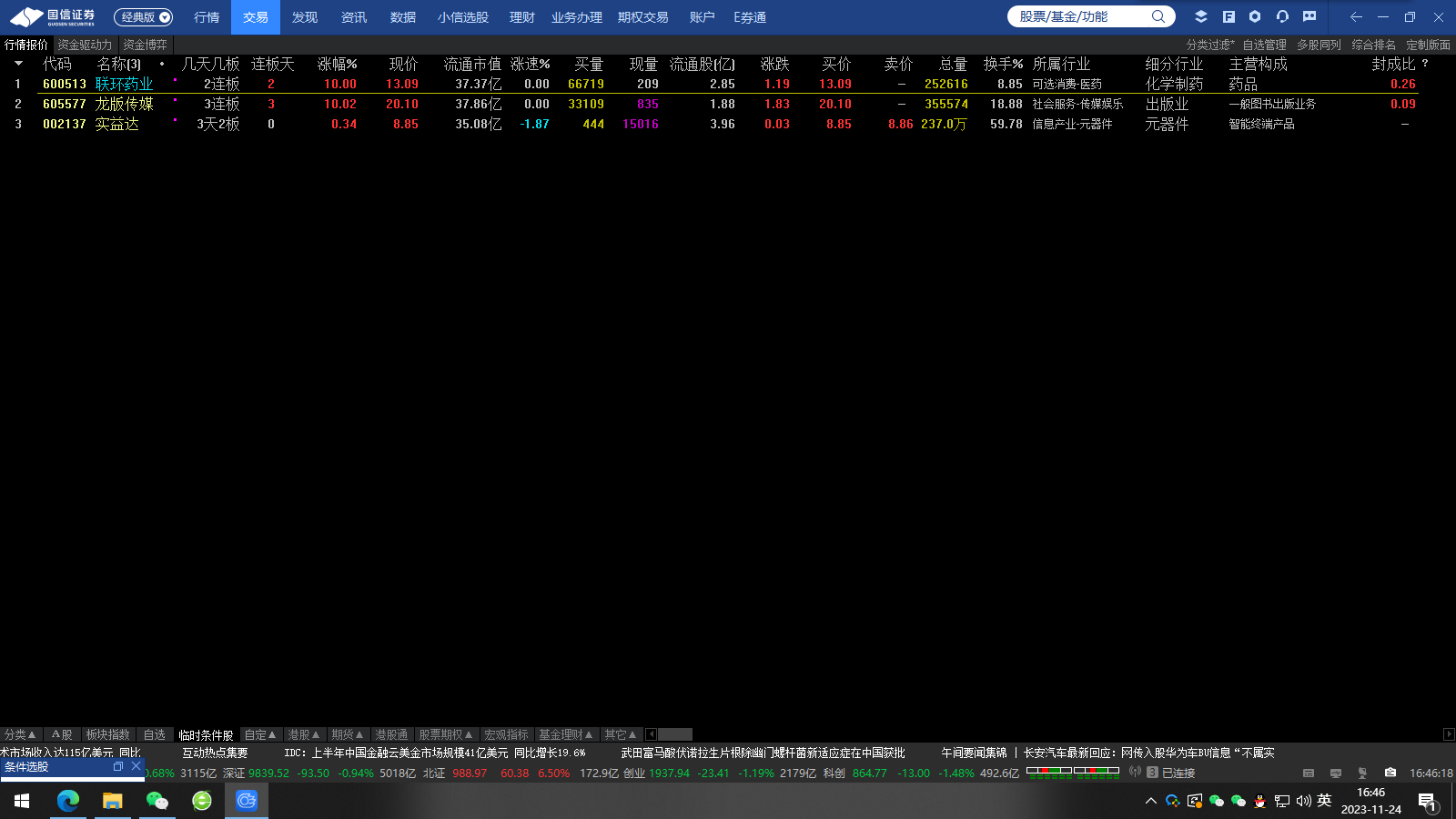The height and width of the screenshot is (819, 1456).
Task: Open the 期权交易 menu
Action: coord(643,17)
